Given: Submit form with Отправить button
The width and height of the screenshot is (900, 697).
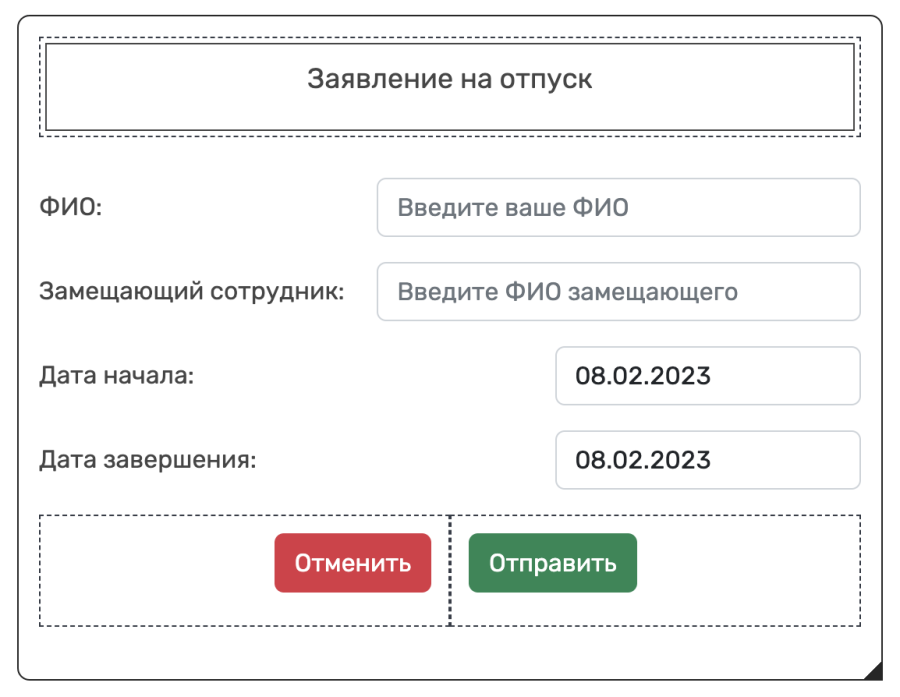Looking at the screenshot, I should (x=553, y=563).
